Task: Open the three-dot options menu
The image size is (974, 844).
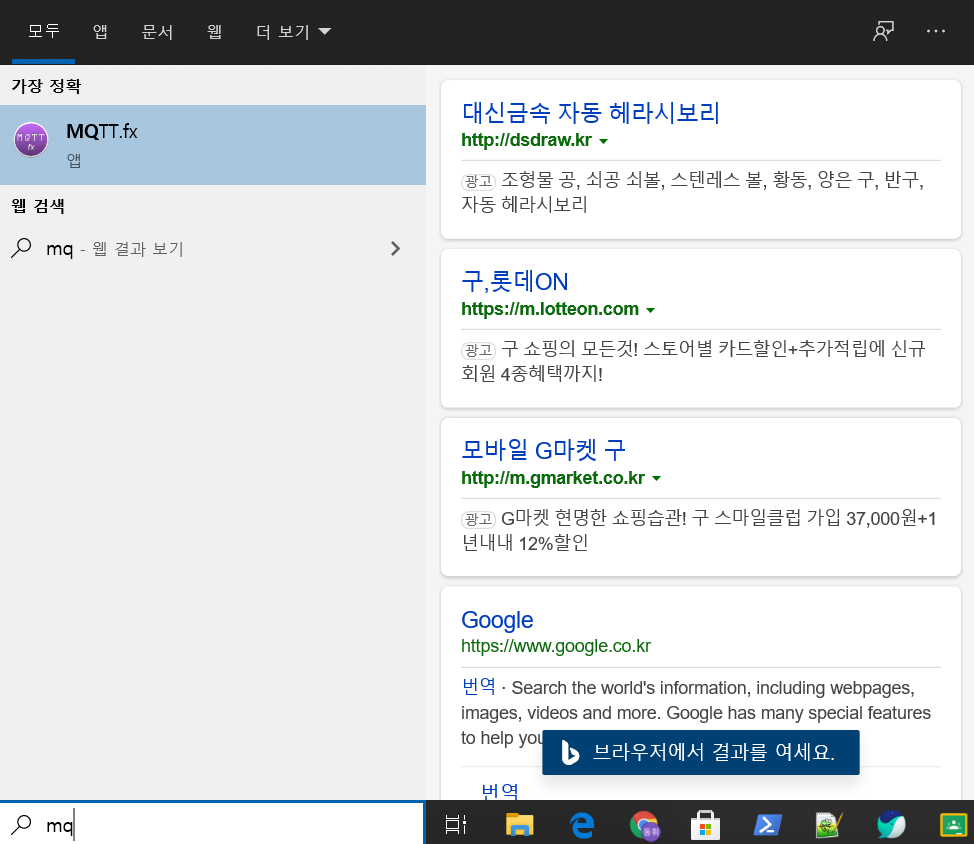Action: click(x=936, y=31)
